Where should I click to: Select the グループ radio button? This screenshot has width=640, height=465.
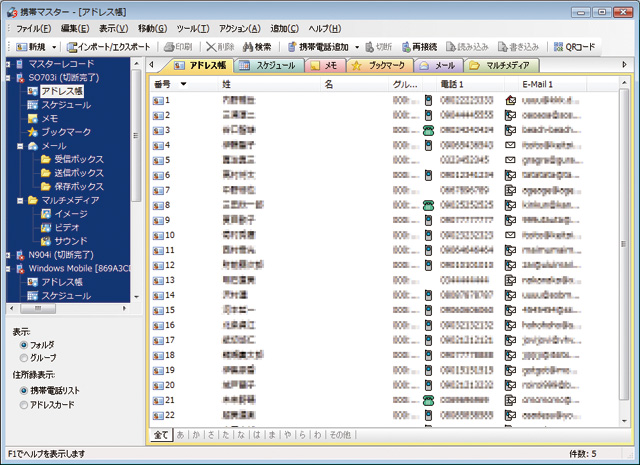coord(24,358)
